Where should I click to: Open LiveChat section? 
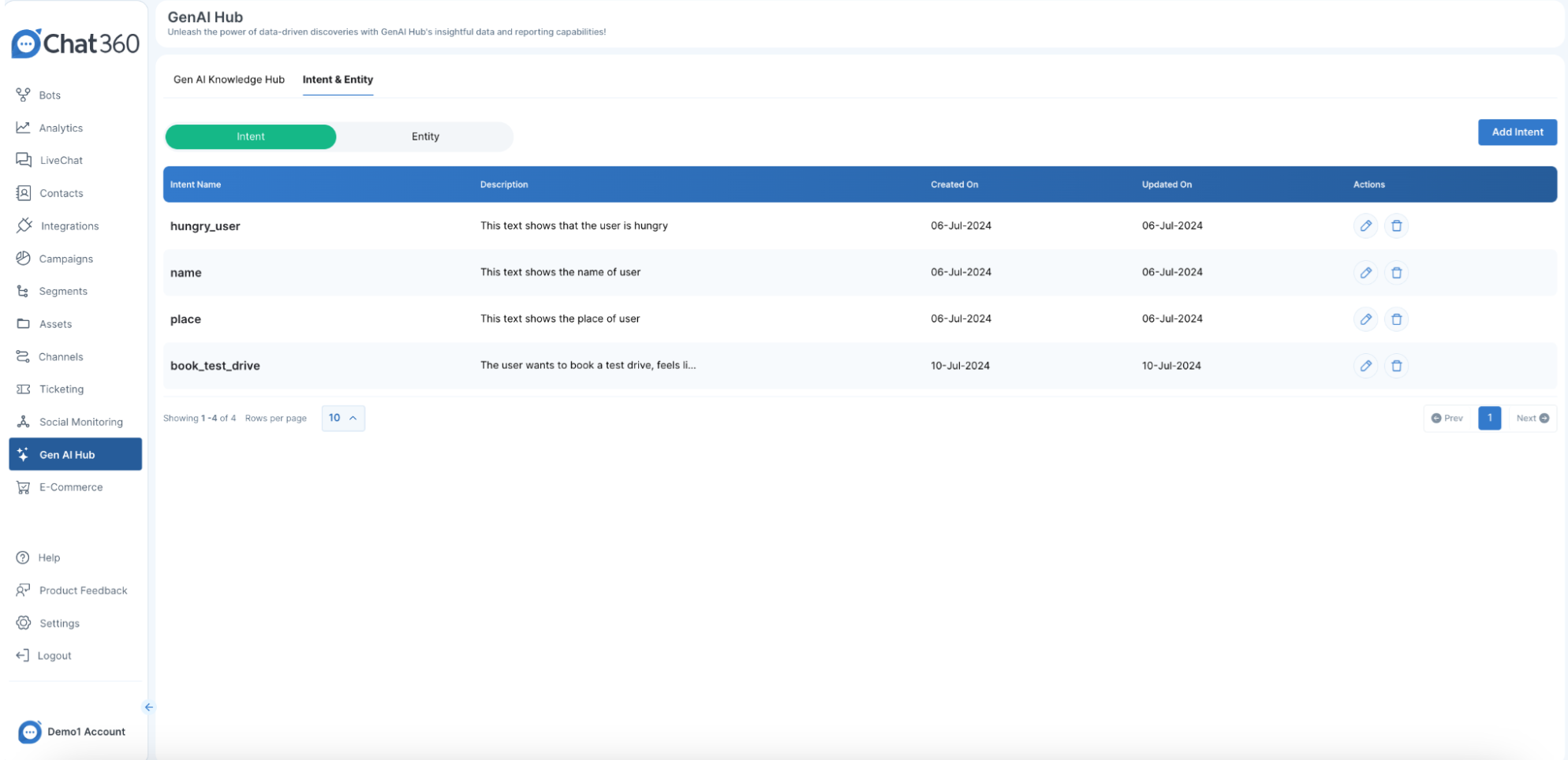(61, 160)
